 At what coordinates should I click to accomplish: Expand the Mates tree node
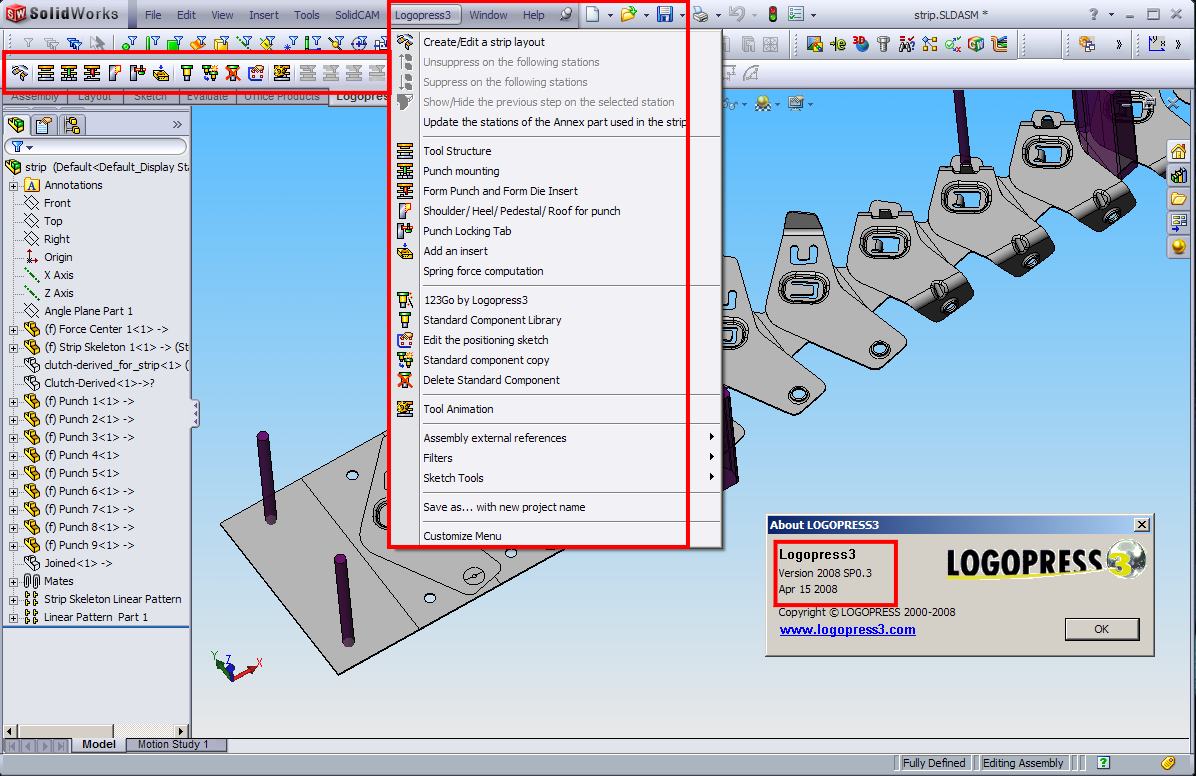coord(13,581)
